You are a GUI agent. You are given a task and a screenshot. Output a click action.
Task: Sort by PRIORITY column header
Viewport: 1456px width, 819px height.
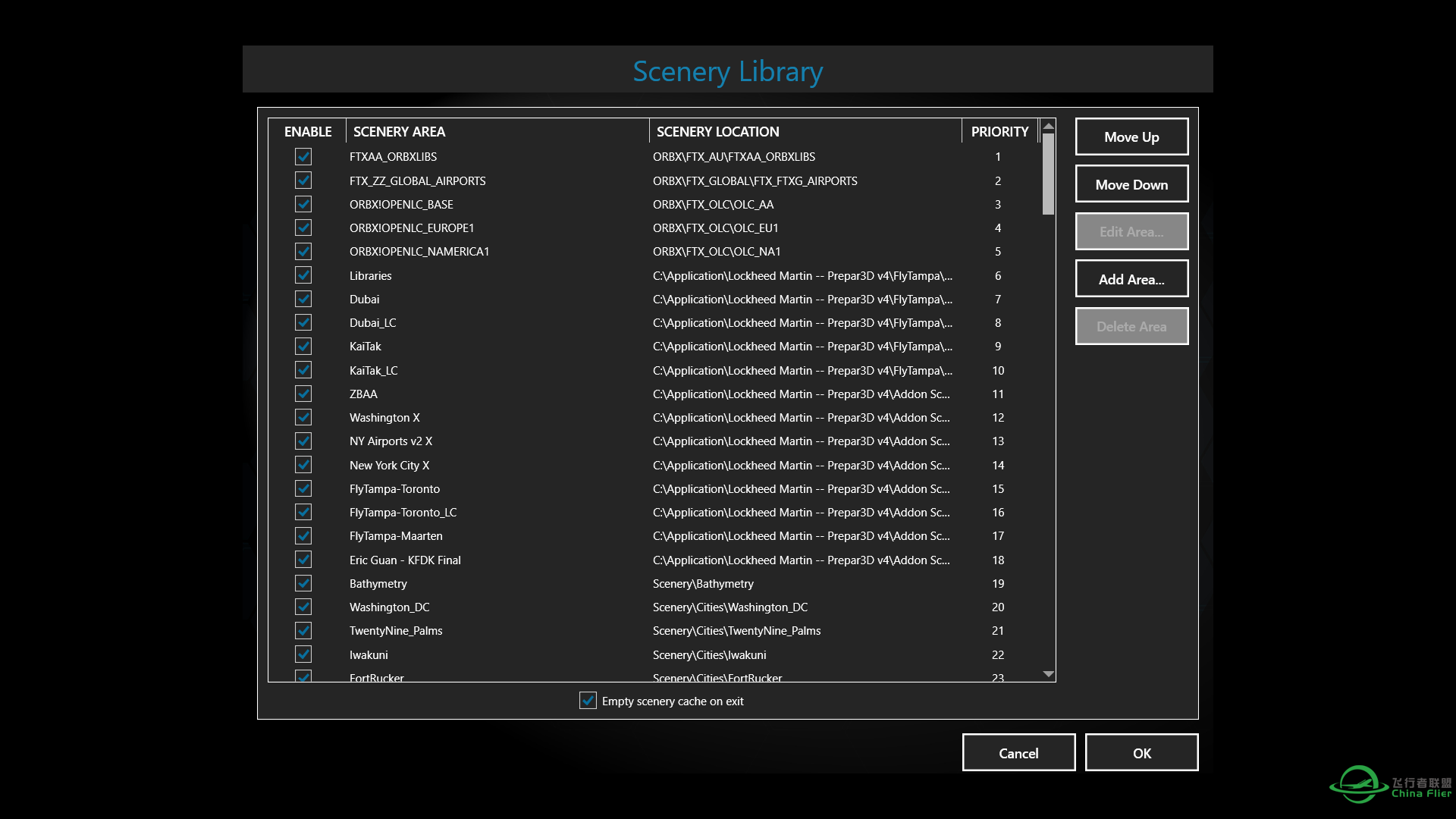999,131
